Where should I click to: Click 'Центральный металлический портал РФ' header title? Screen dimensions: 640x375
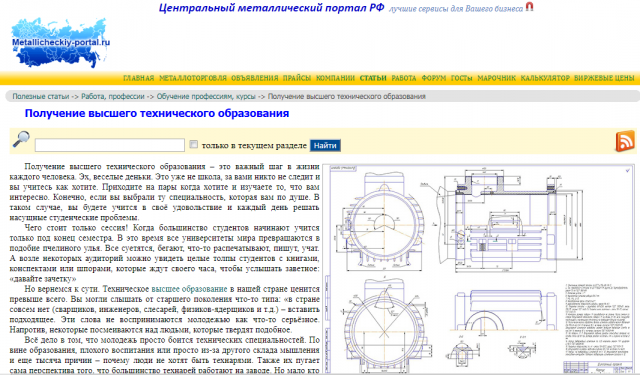tap(271, 8)
